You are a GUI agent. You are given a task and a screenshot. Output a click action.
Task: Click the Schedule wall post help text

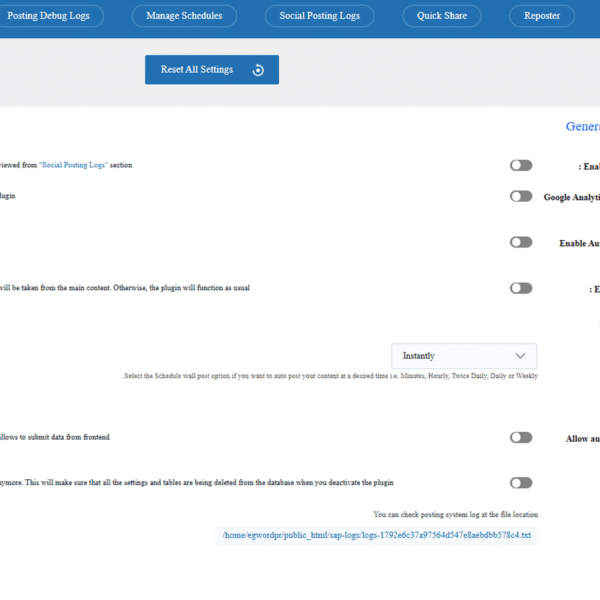(330, 376)
